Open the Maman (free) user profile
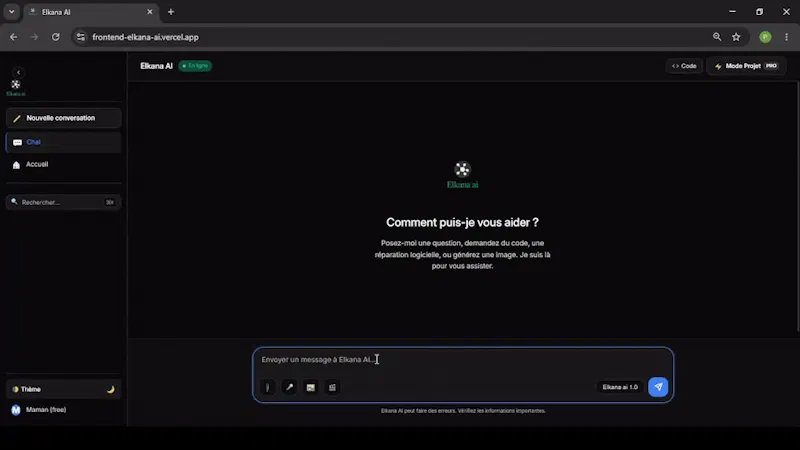The width and height of the screenshot is (800, 450). point(64,410)
